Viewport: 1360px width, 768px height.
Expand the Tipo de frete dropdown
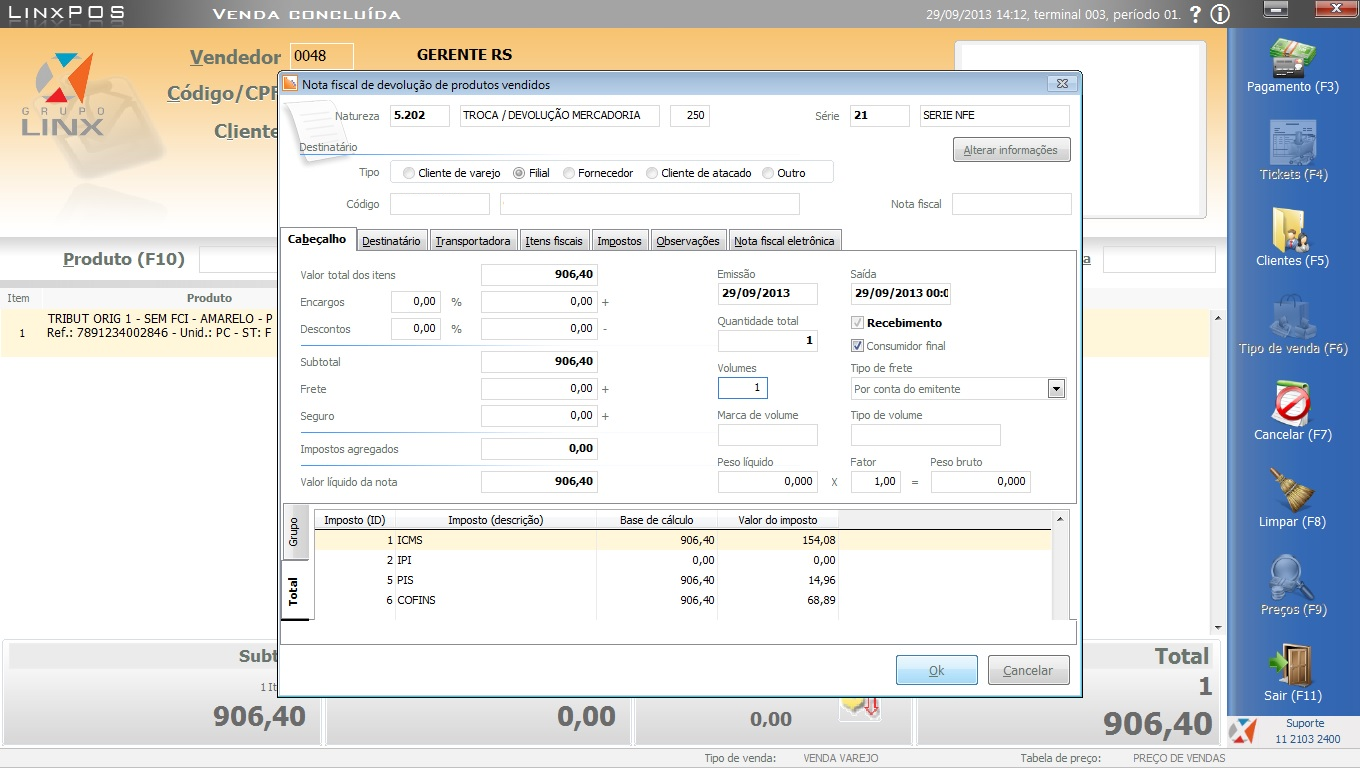(1056, 389)
